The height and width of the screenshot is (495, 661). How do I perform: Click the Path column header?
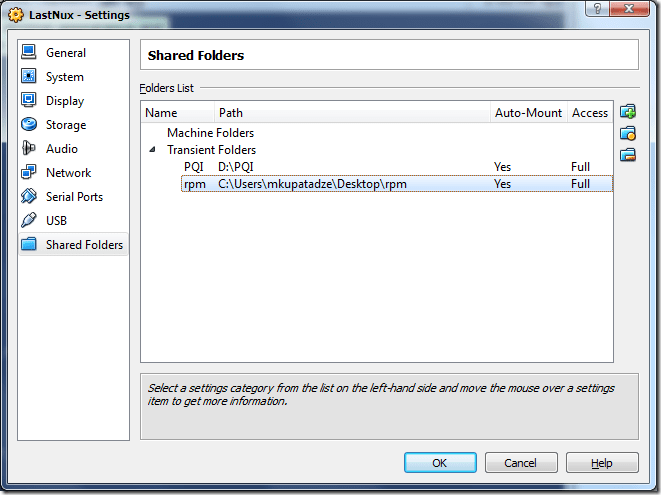coord(350,113)
